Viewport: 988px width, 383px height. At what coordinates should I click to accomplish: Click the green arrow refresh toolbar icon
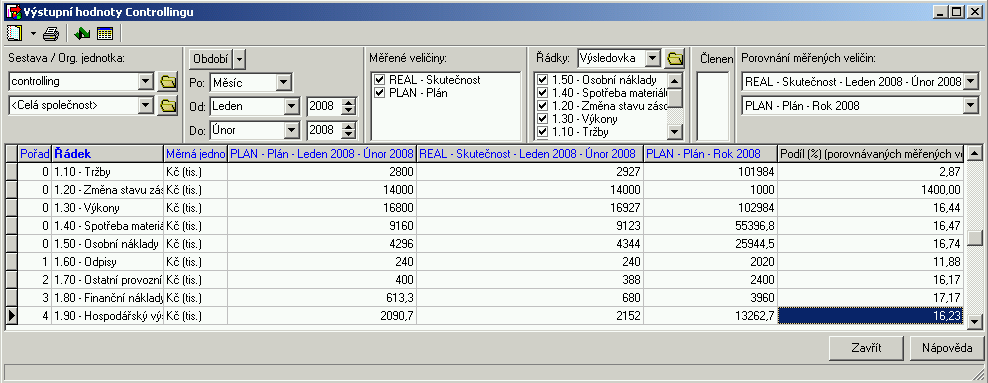click(82, 33)
